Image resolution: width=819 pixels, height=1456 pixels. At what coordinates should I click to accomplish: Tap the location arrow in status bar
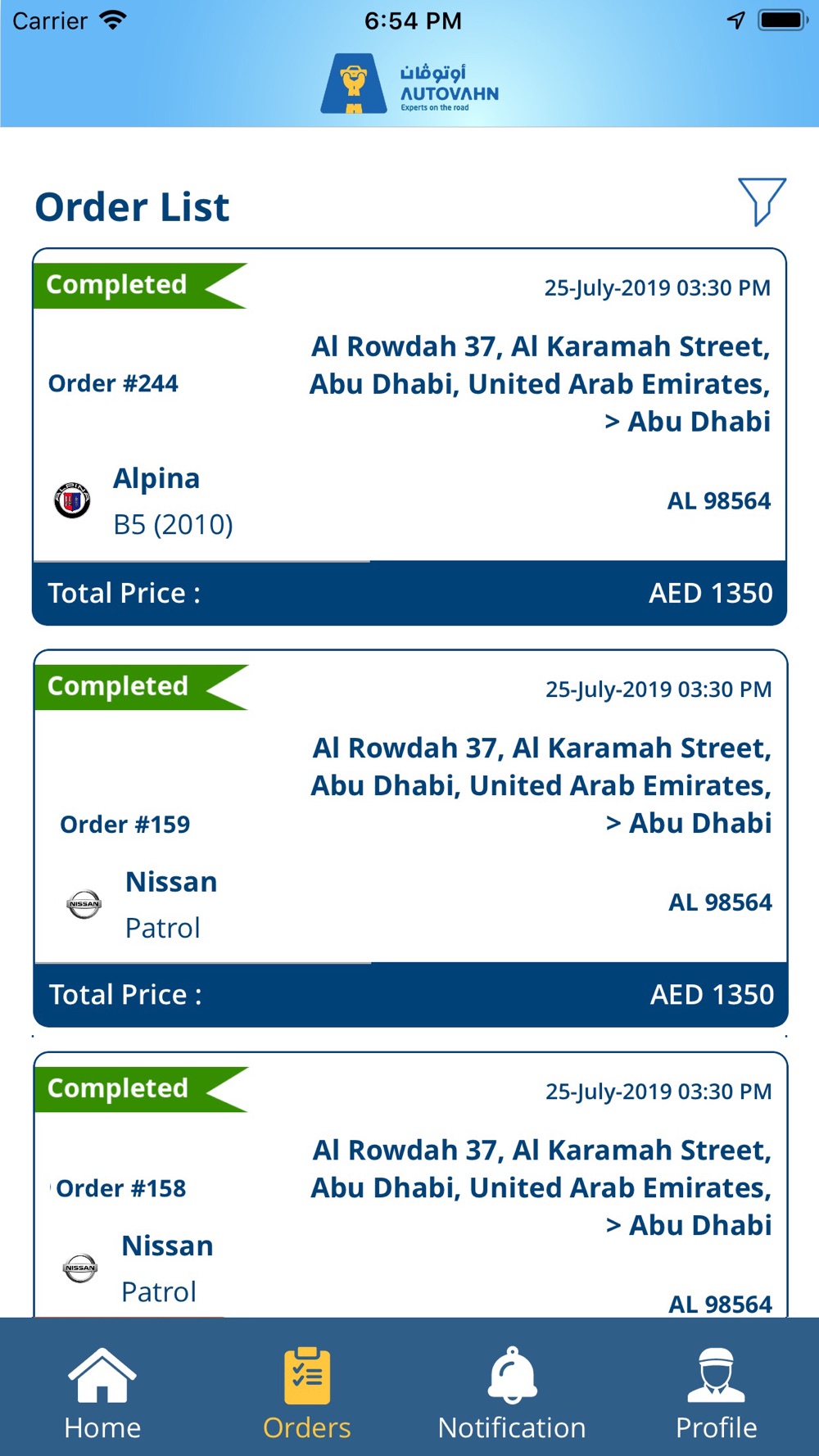(736, 20)
